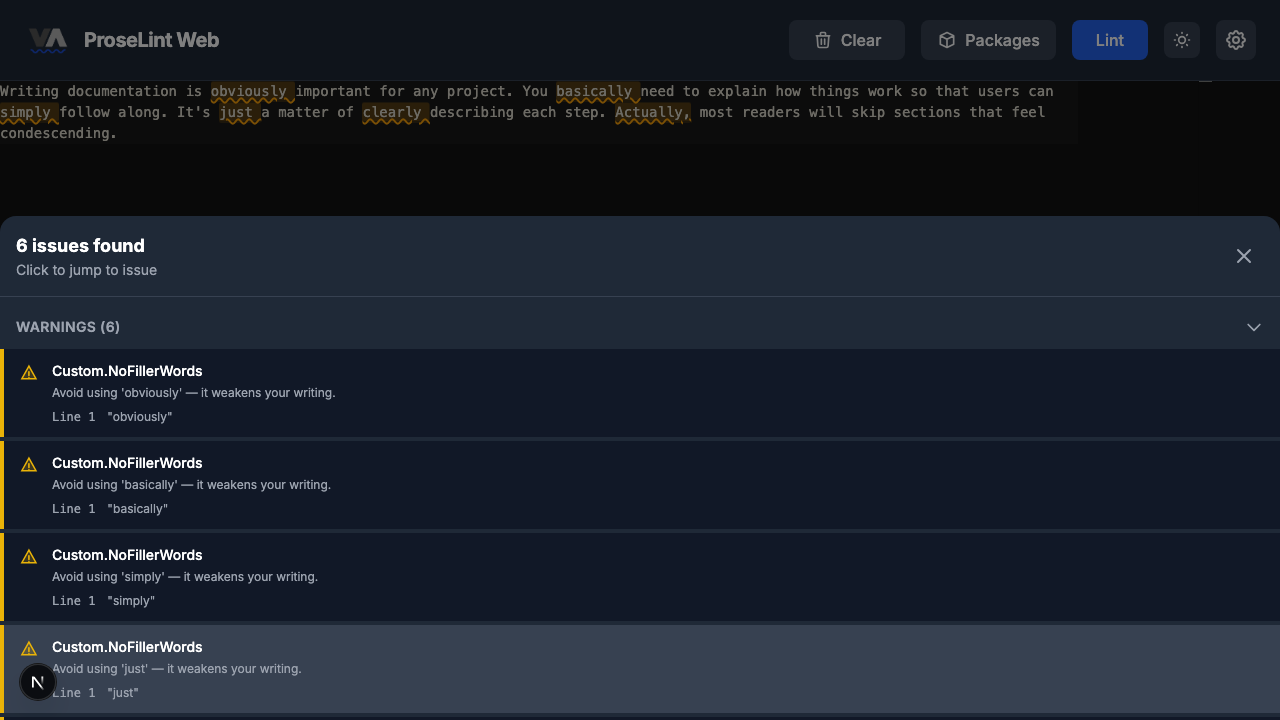Click the warning triangle icon for 'obviously'
Viewport: 1280px width, 720px height.
pos(29,373)
